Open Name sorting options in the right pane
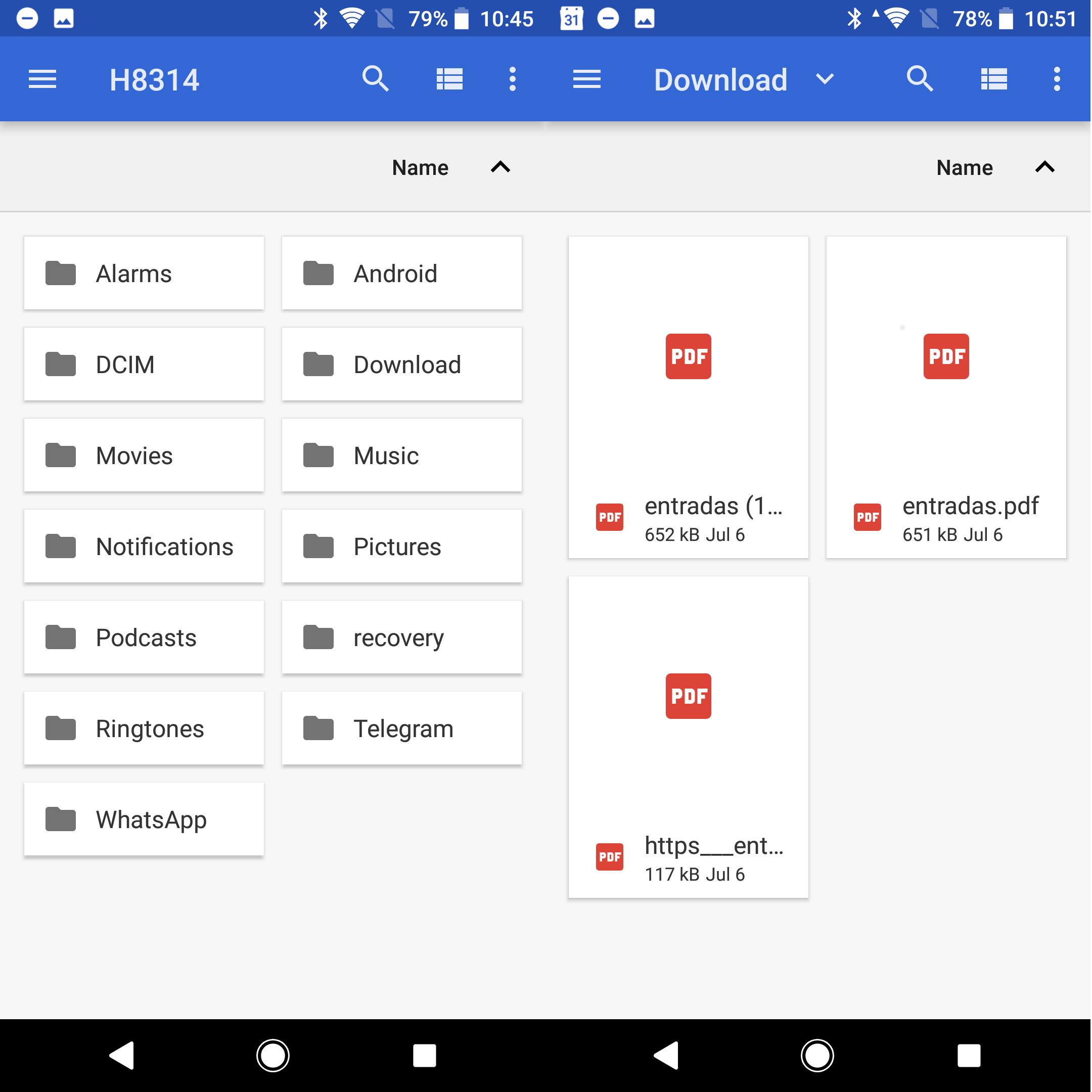The height and width of the screenshot is (1092, 1092). click(x=964, y=167)
